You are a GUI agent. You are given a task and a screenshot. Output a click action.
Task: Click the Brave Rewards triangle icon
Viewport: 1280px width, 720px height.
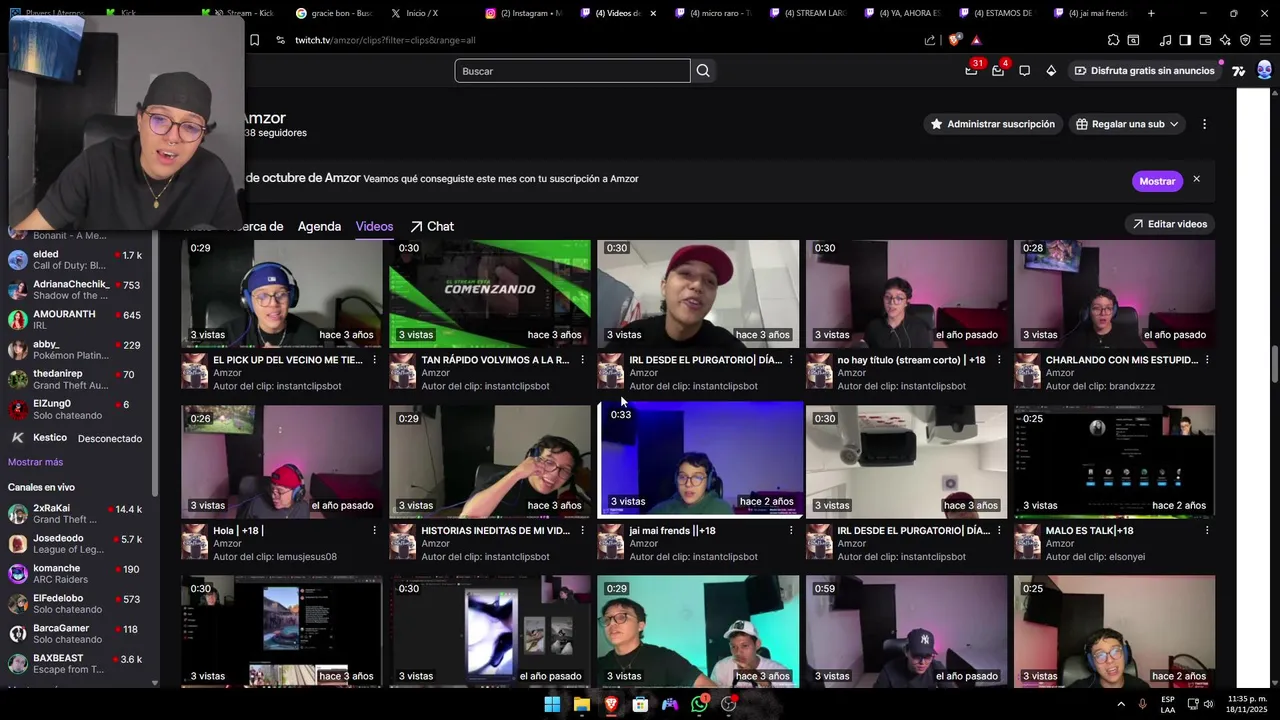(976, 40)
